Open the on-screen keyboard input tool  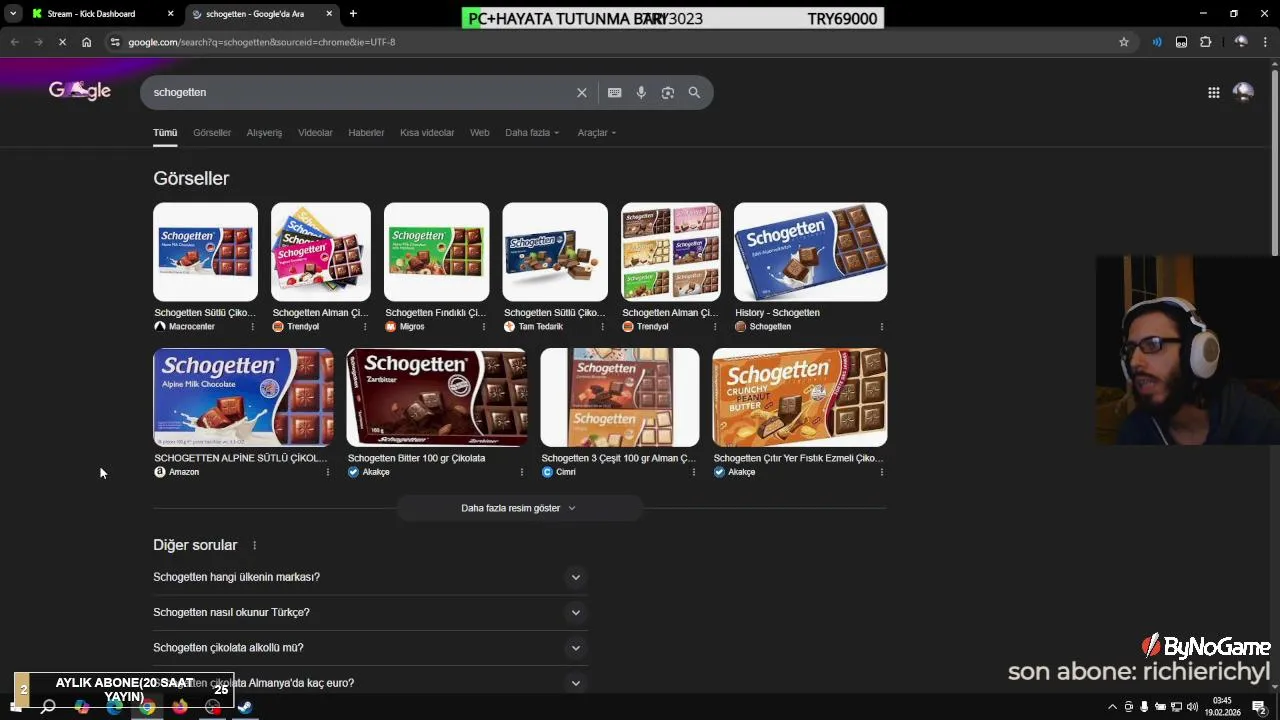click(614, 92)
